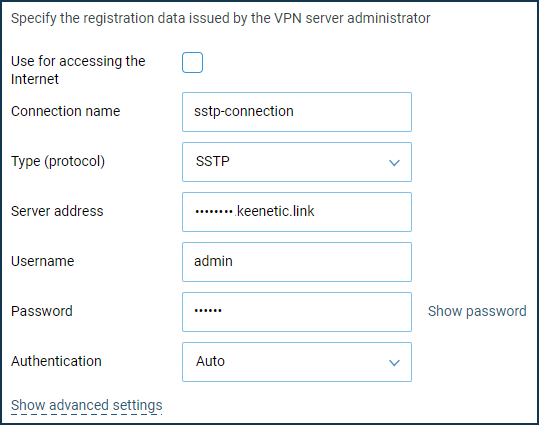Click the masked dots in the Server address
Viewport: 539px width, 425px height.
pyautogui.click(x=214, y=211)
